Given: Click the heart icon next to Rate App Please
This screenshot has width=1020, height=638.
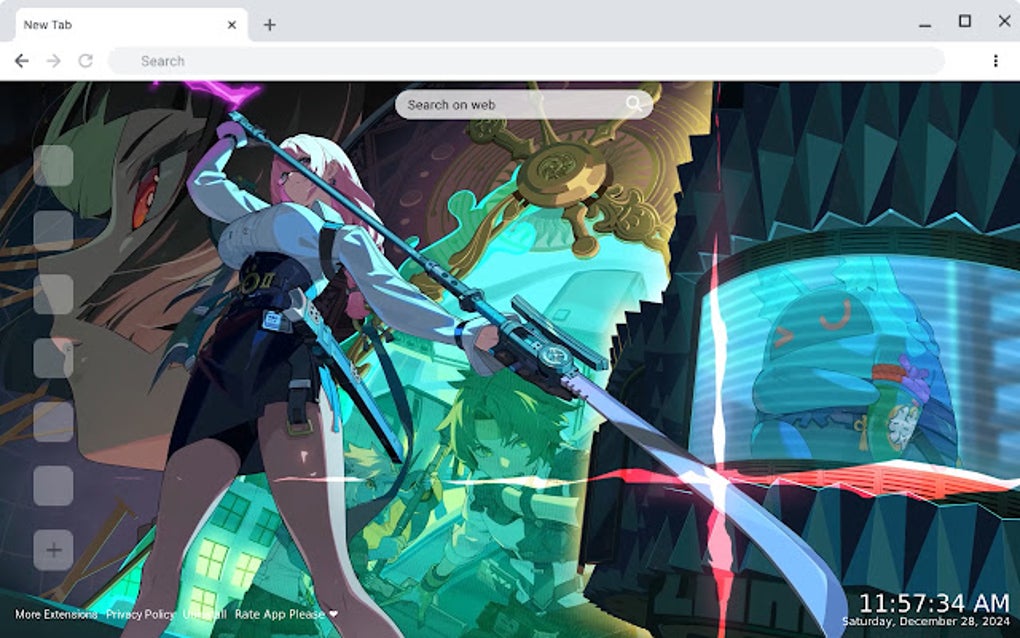Looking at the screenshot, I should (x=333, y=615).
